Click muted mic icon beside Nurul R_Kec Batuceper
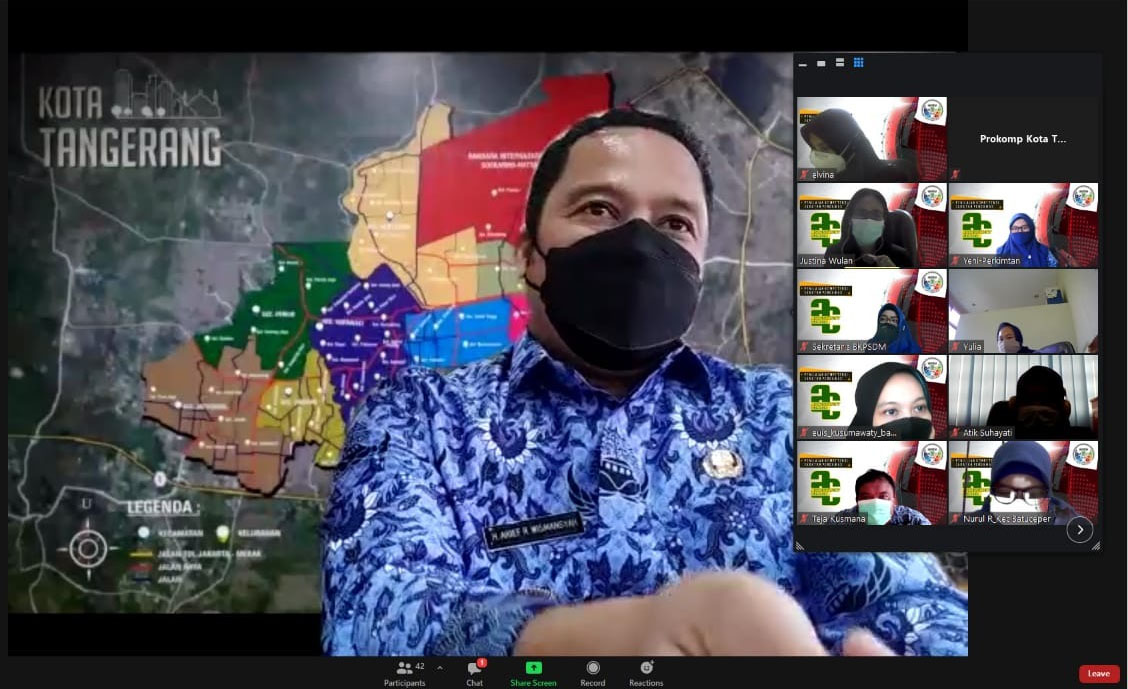The height and width of the screenshot is (689, 1128). 955,519
